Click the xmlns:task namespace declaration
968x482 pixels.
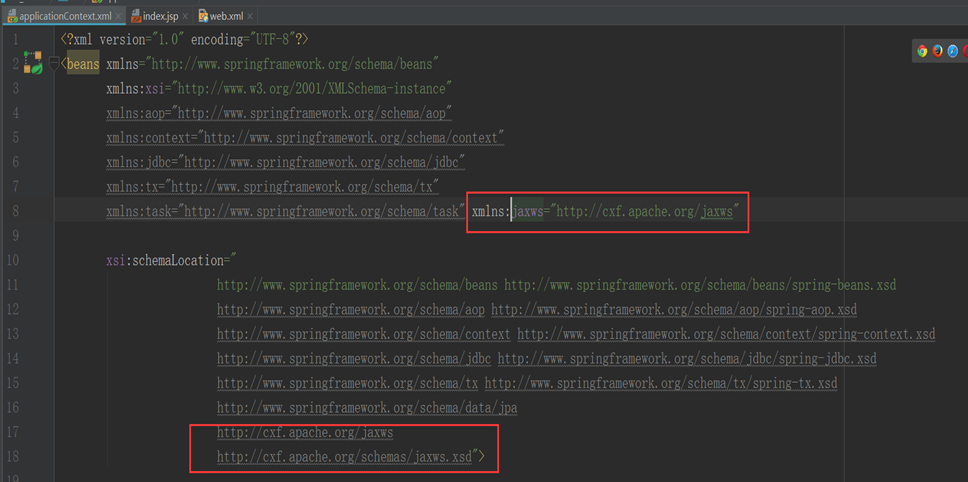(x=285, y=212)
